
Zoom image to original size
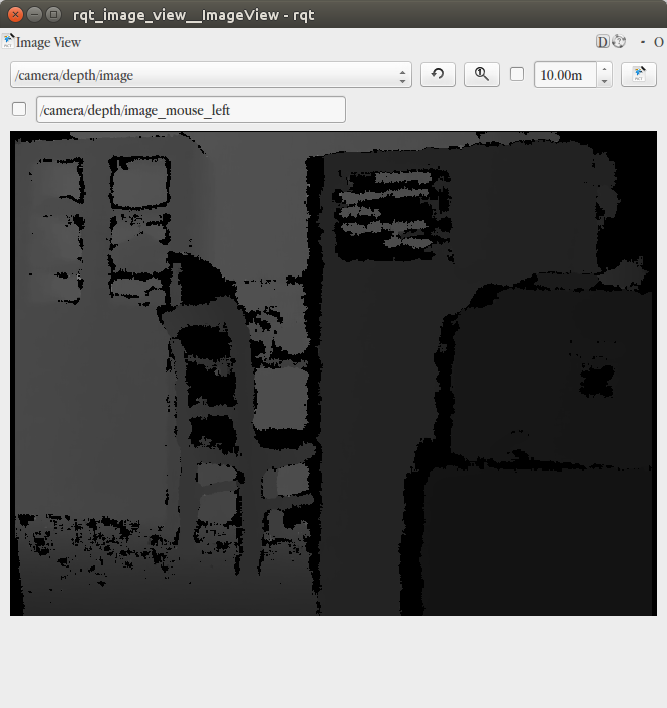(482, 75)
